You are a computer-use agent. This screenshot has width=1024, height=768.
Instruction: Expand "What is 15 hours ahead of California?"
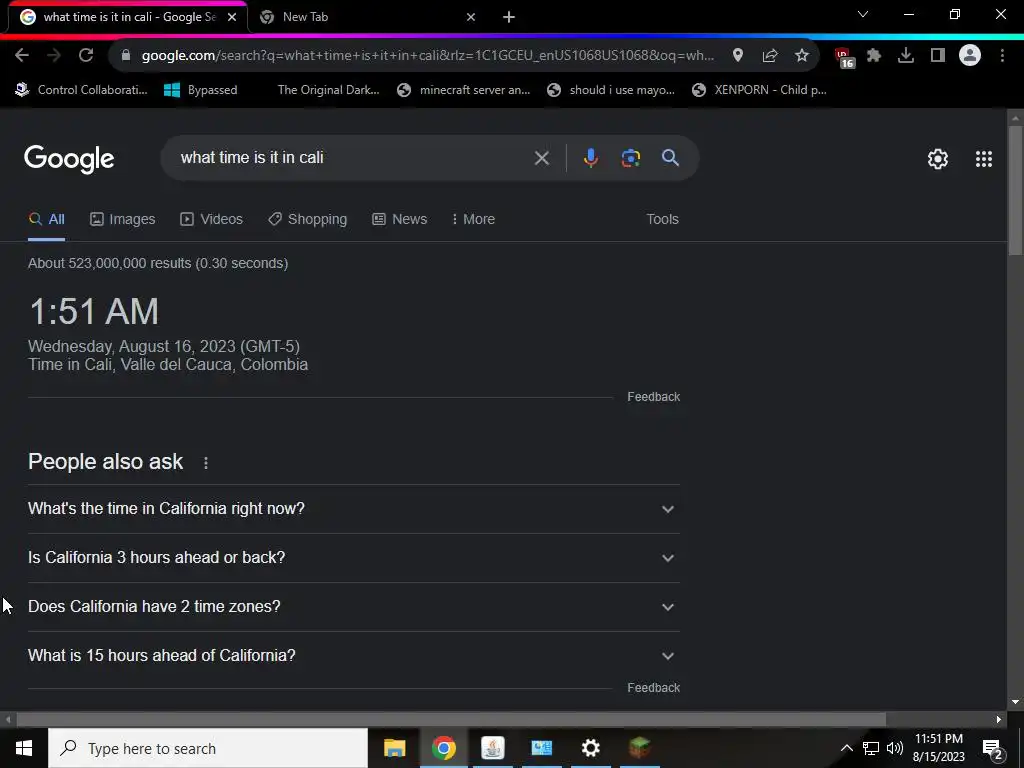coord(353,656)
